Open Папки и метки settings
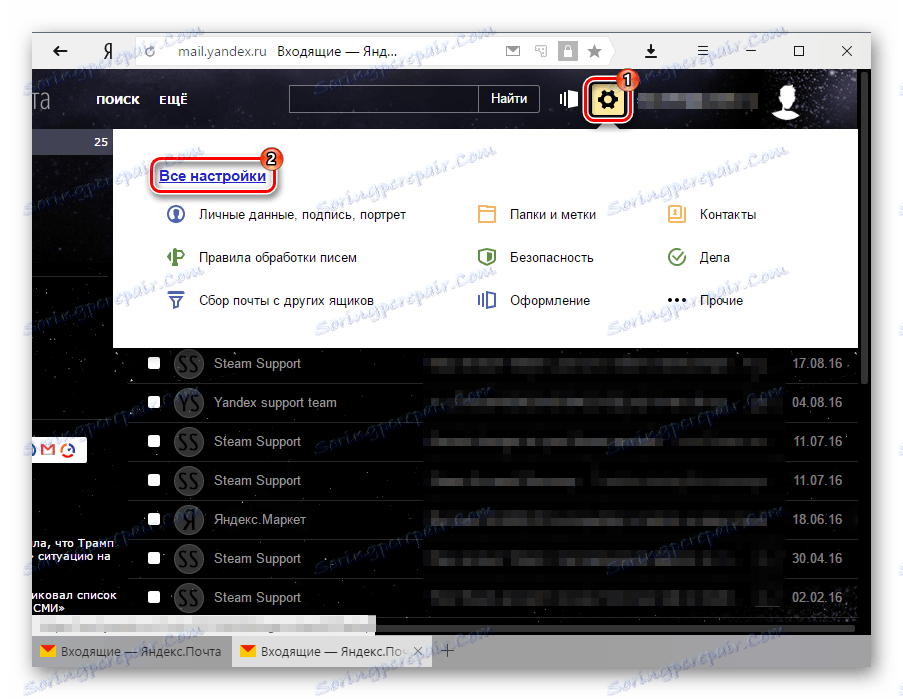Viewport: 903px width, 699px height. click(553, 215)
